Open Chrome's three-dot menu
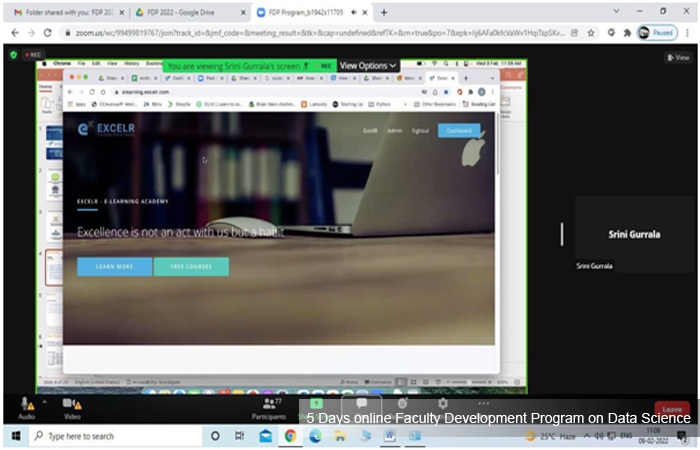The image size is (700, 450). click(x=688, y=33)
